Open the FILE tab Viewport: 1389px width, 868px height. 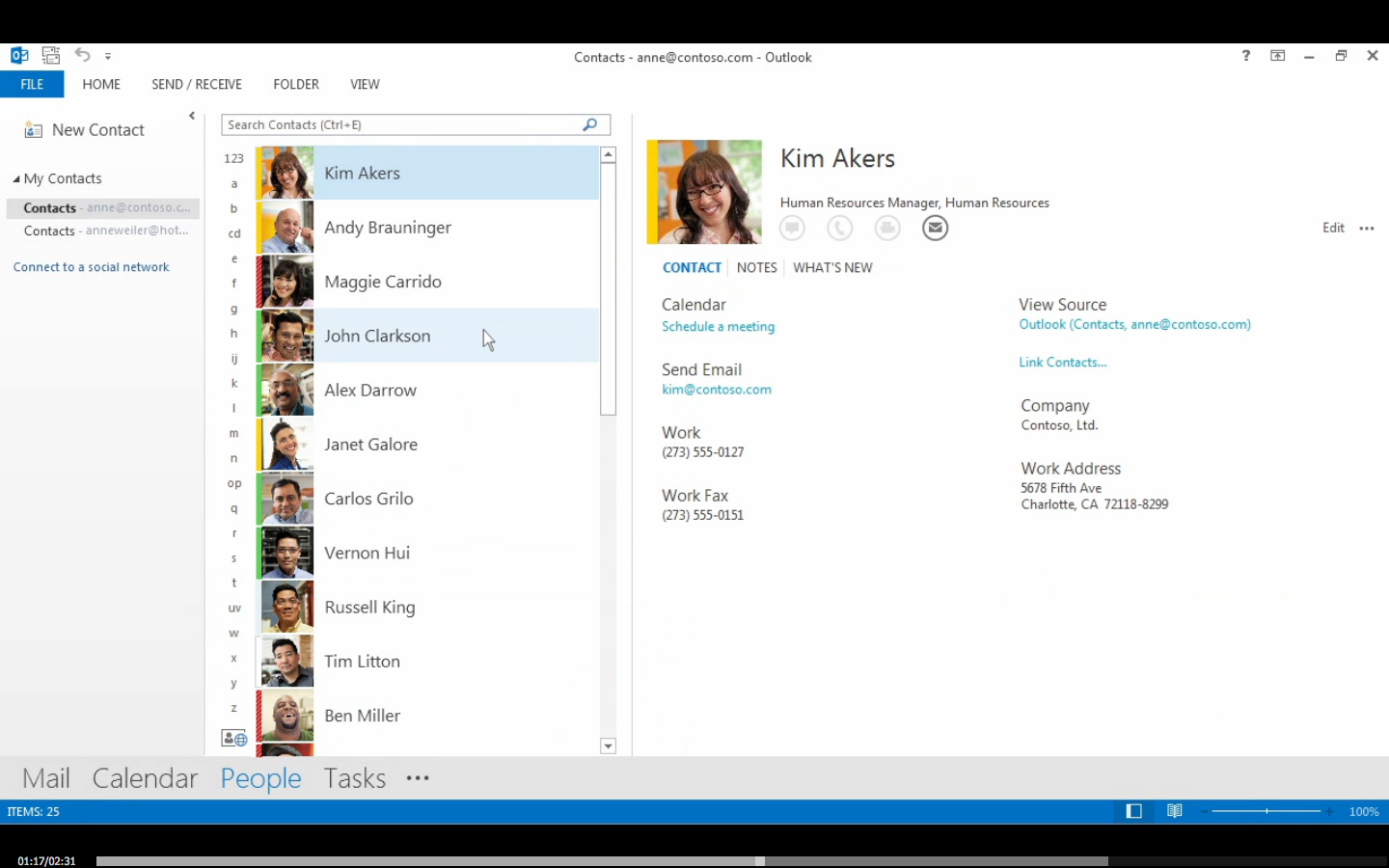(32, 84)
